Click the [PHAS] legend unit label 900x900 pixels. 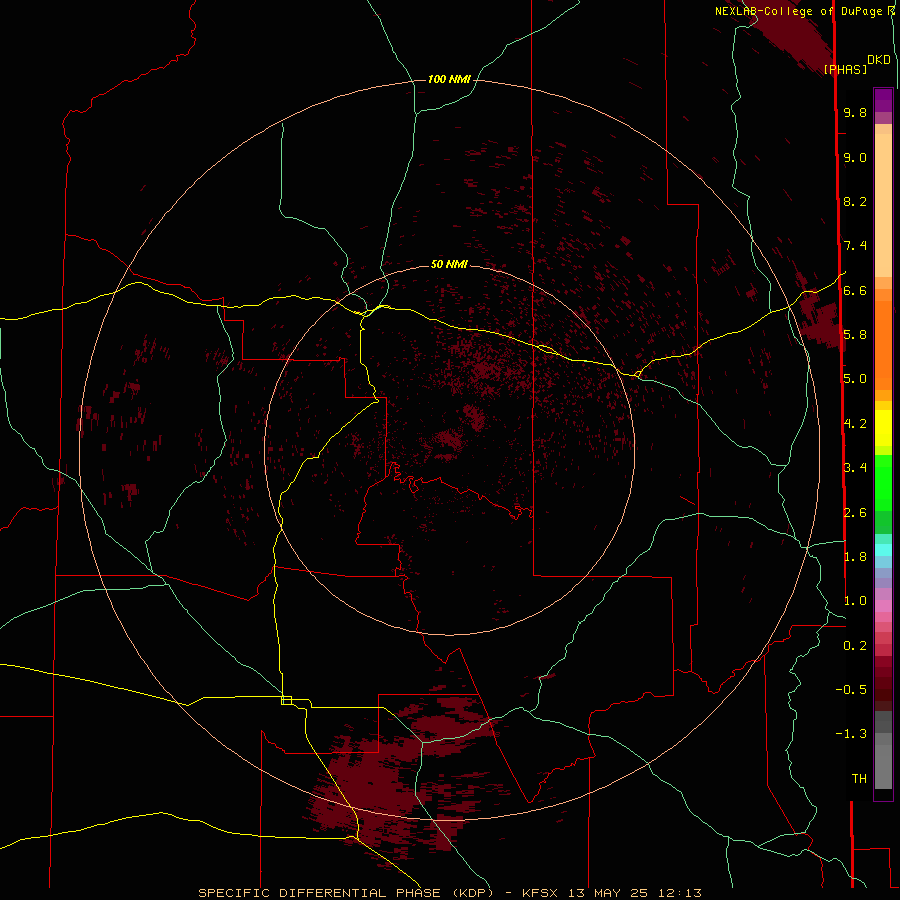point(845,70)
